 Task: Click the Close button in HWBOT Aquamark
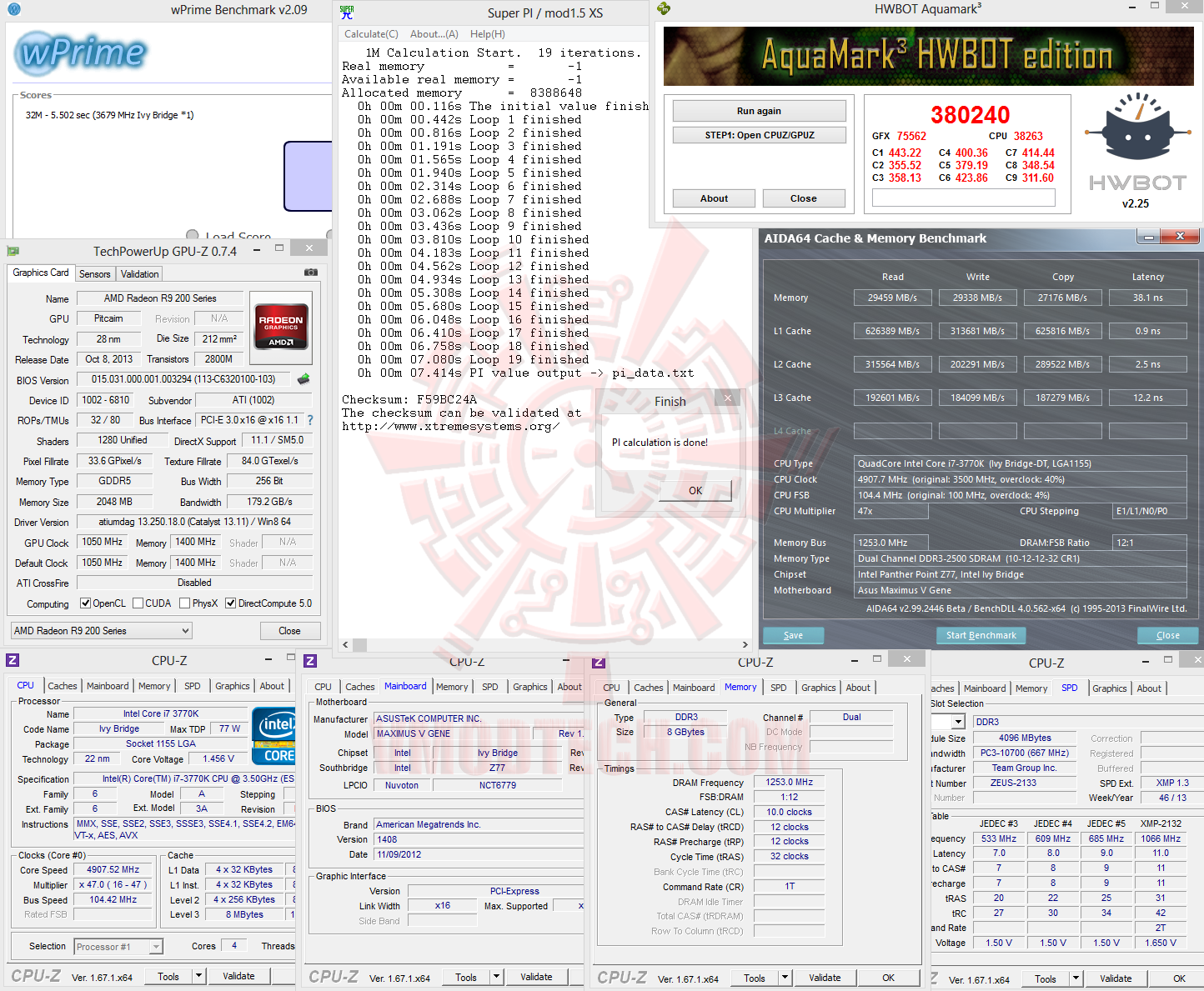(x=804, y=198)
